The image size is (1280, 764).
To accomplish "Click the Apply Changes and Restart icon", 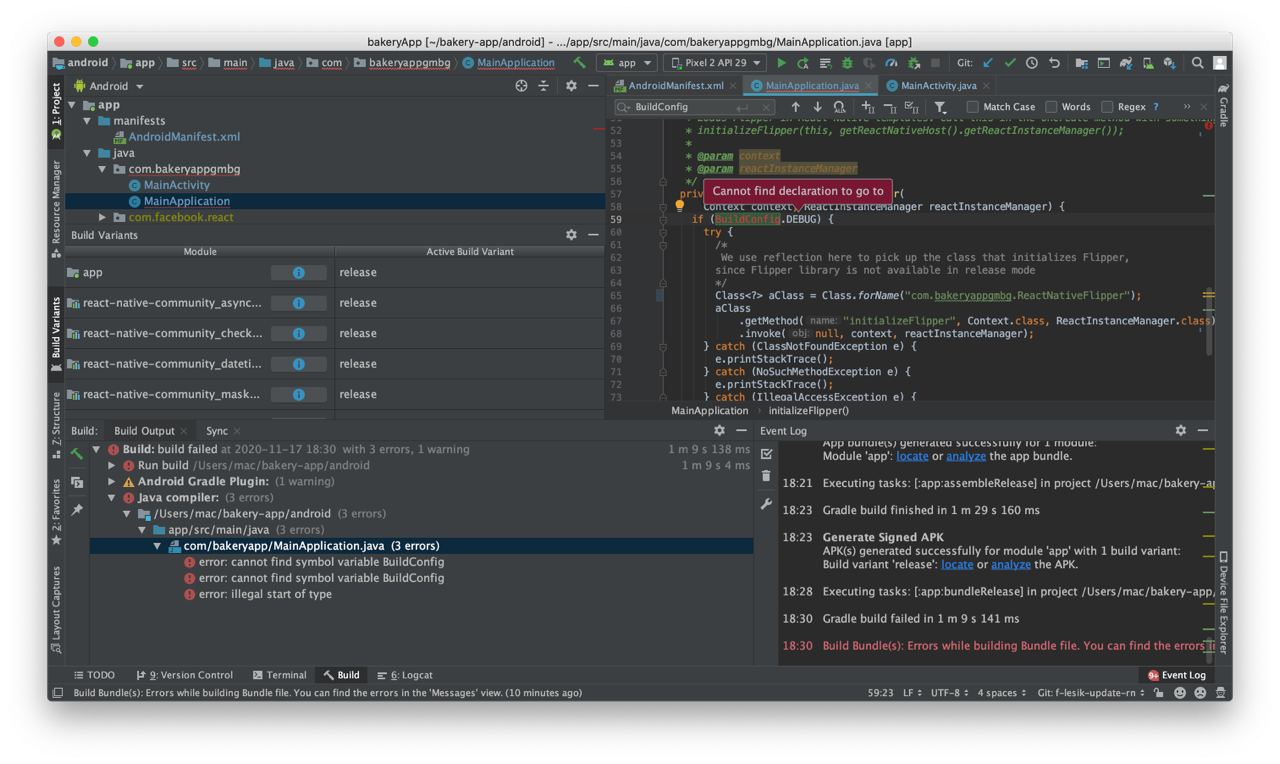I will [803, 62].
